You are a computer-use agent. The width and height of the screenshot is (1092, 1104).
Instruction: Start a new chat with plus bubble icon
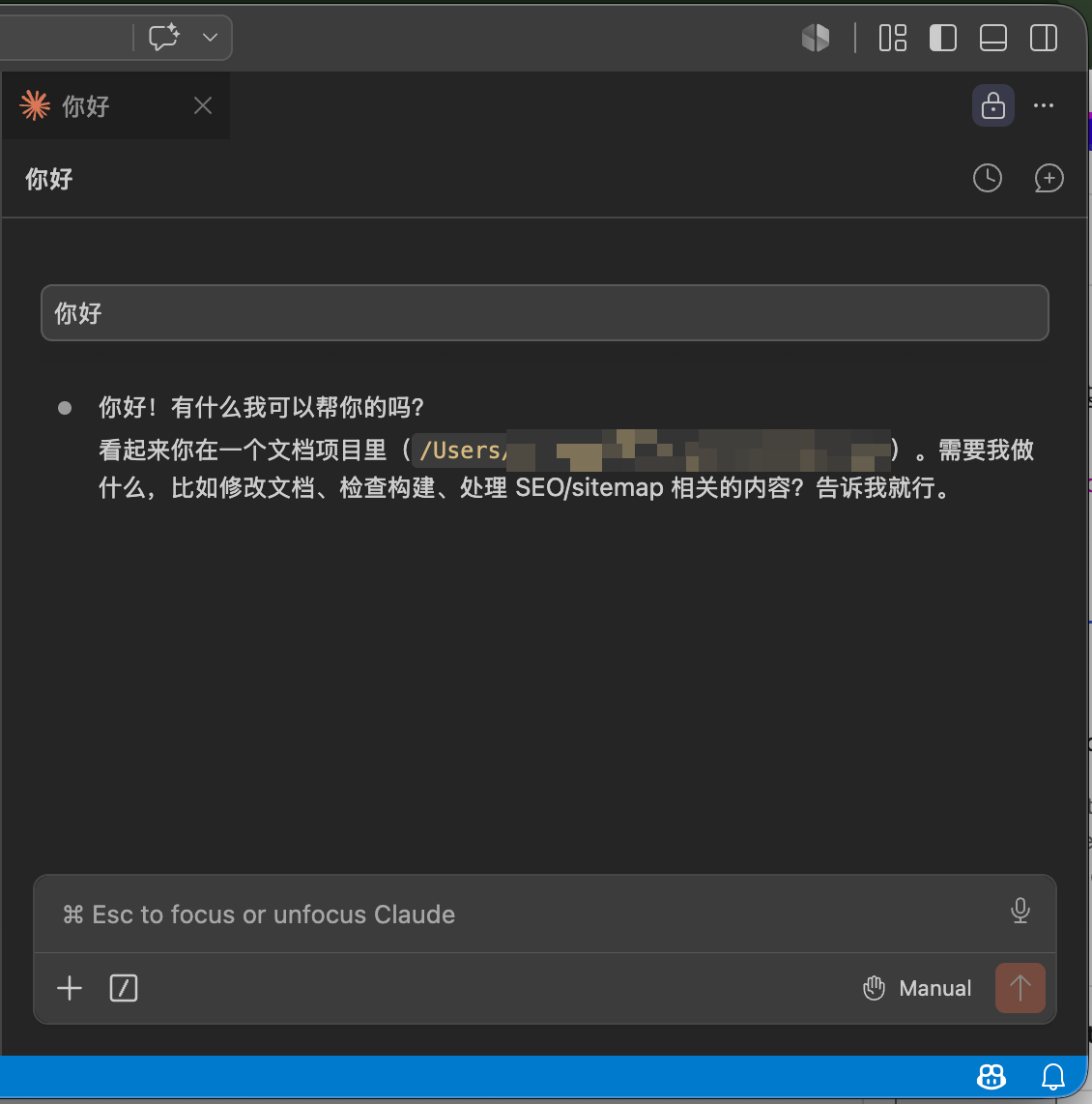coord(1049,178)
